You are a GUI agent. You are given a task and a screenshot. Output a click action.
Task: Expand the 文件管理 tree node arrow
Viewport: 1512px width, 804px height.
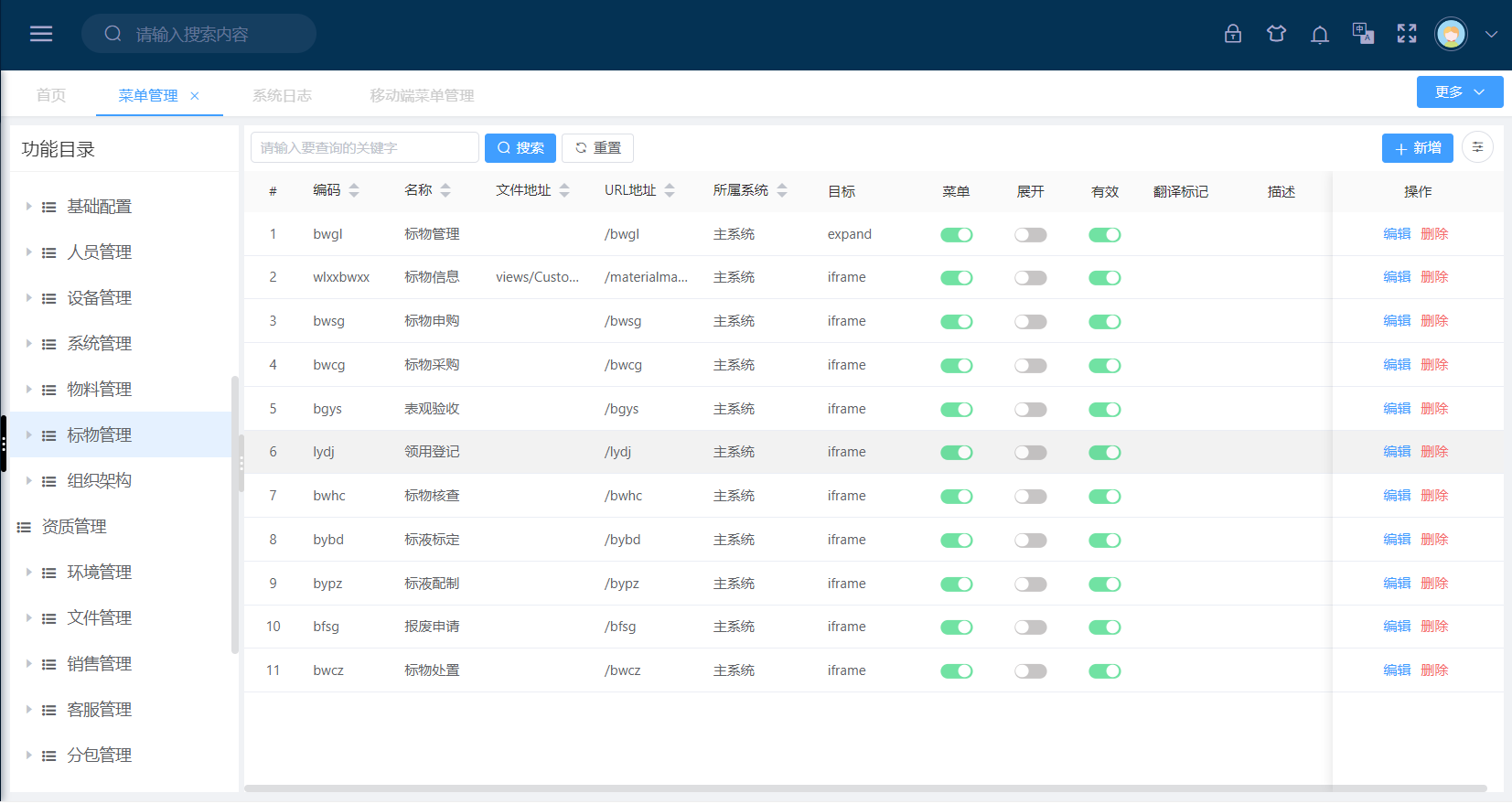point(28,618)
